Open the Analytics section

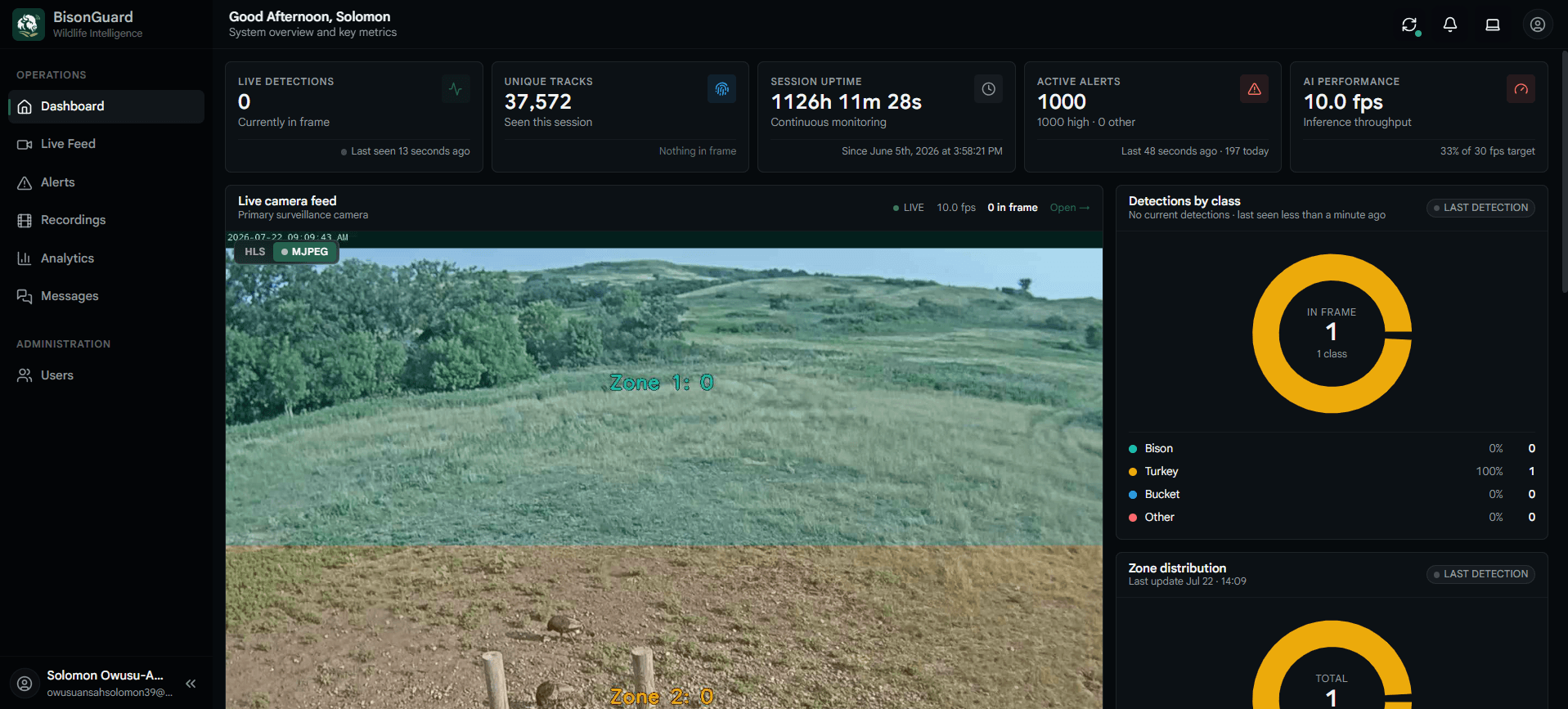(106, 258)
